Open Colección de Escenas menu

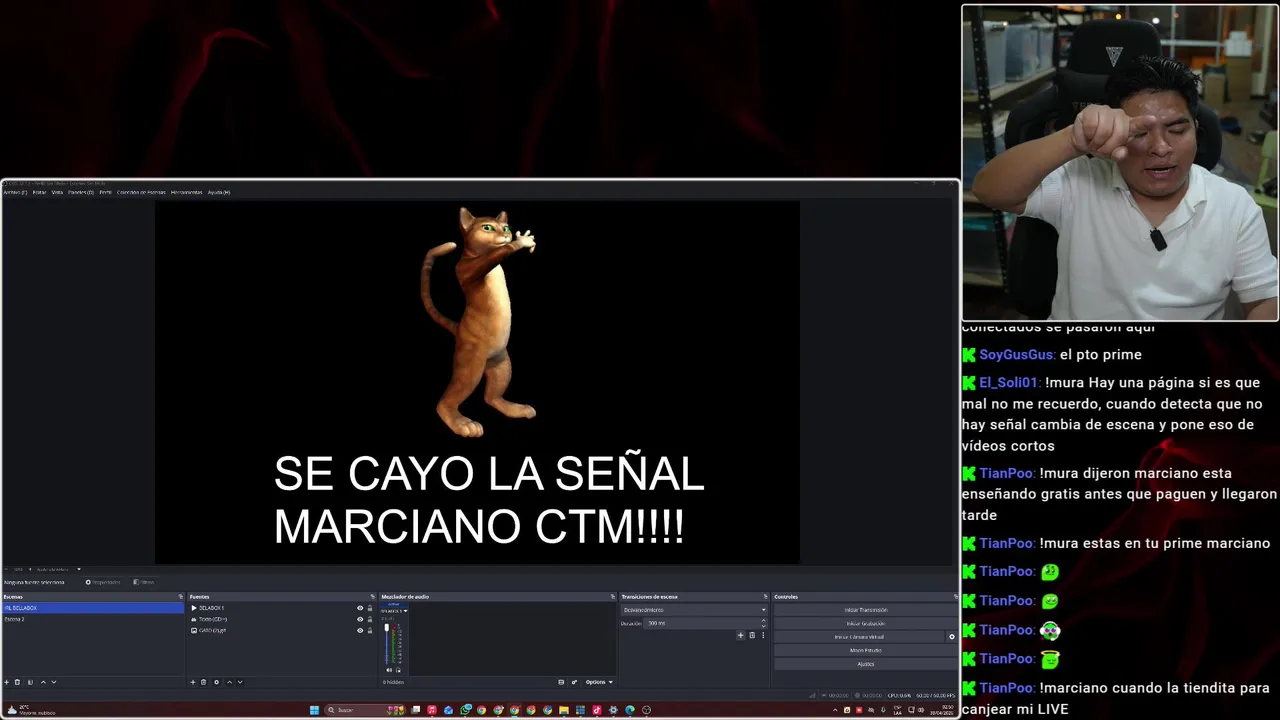point(141,192)
